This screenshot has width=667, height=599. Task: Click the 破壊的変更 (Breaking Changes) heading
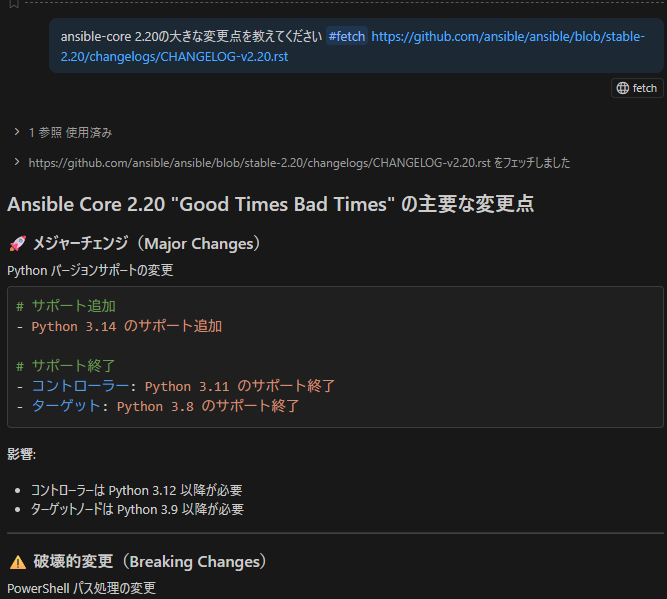(150, 562)
